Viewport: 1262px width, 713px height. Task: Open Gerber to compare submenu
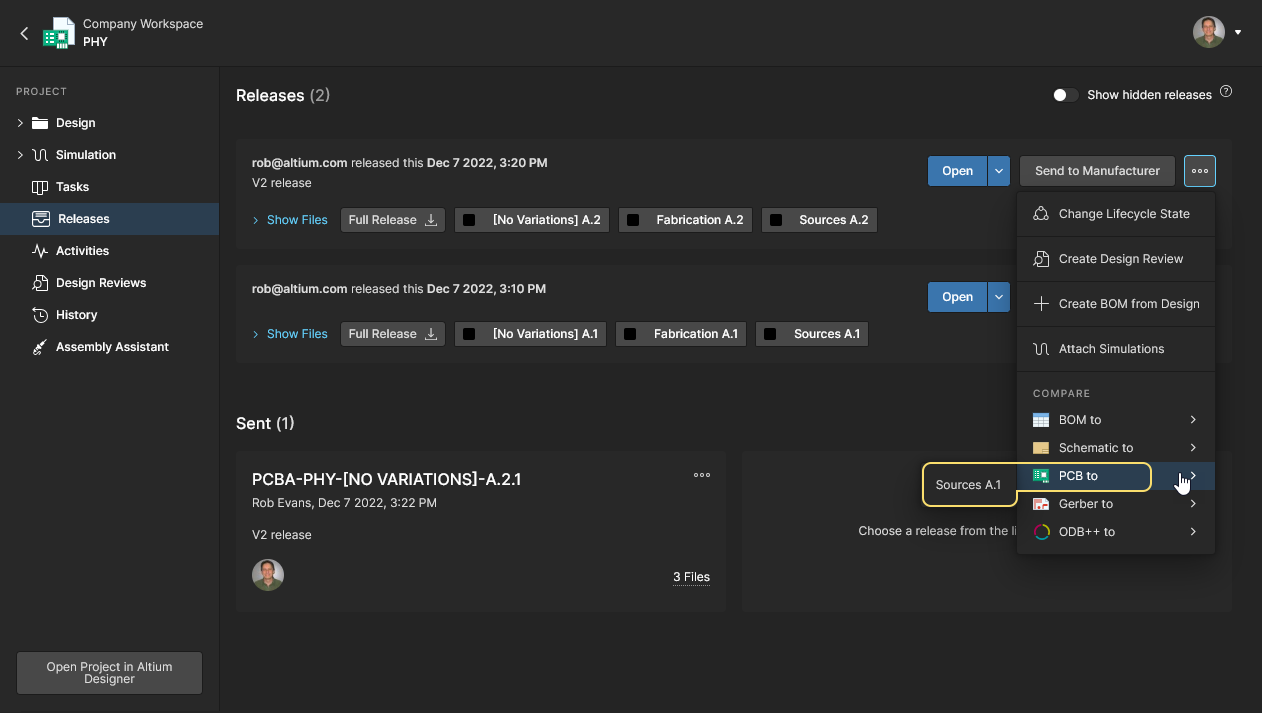tap(1116, 504)
